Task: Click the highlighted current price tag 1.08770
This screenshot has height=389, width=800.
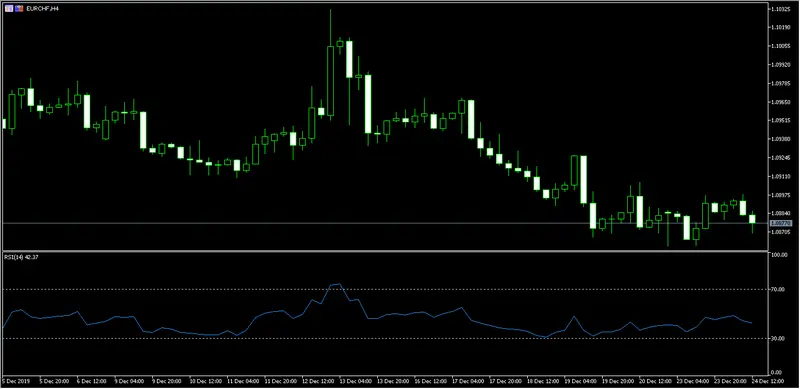Action: (x=781, y=223)
